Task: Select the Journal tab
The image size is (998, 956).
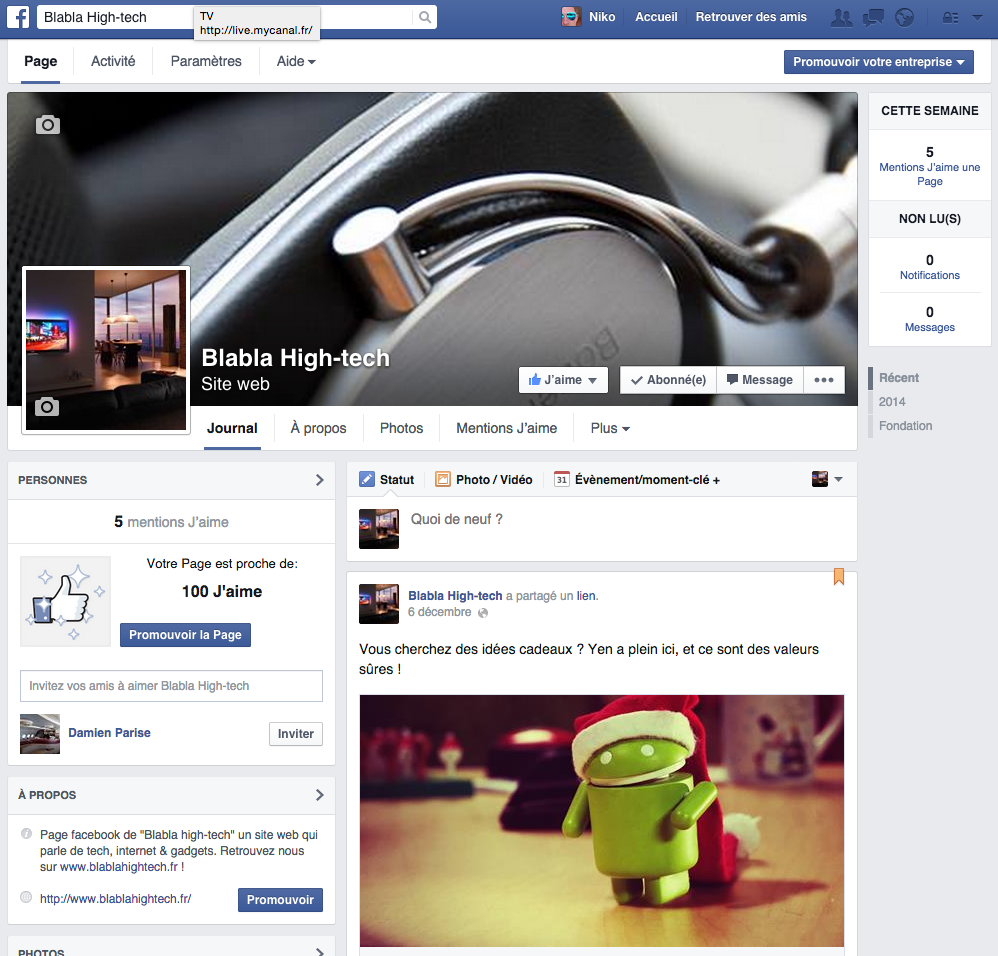Action: pyautogui.click(x=232, y=428)
